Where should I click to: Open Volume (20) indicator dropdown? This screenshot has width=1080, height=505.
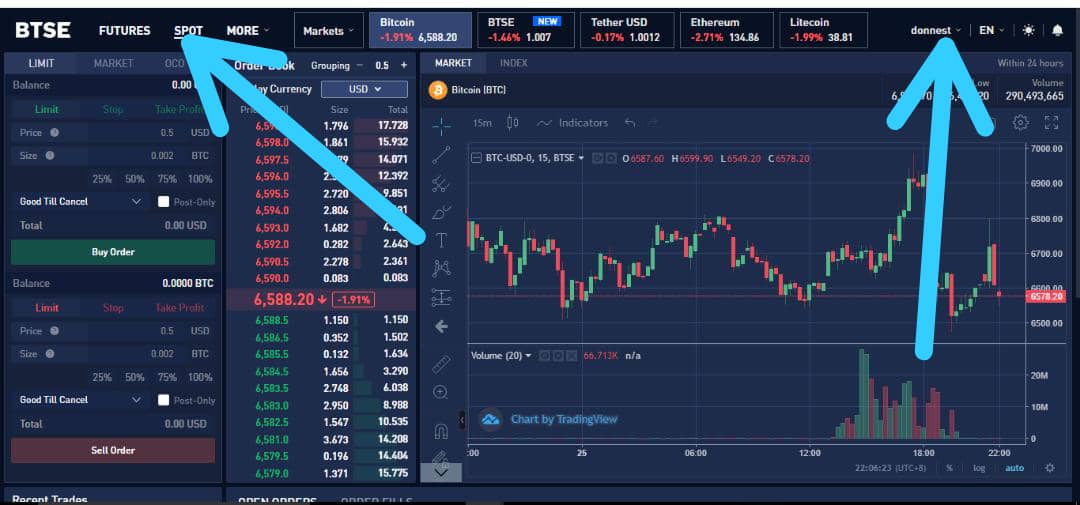(529, 356)
